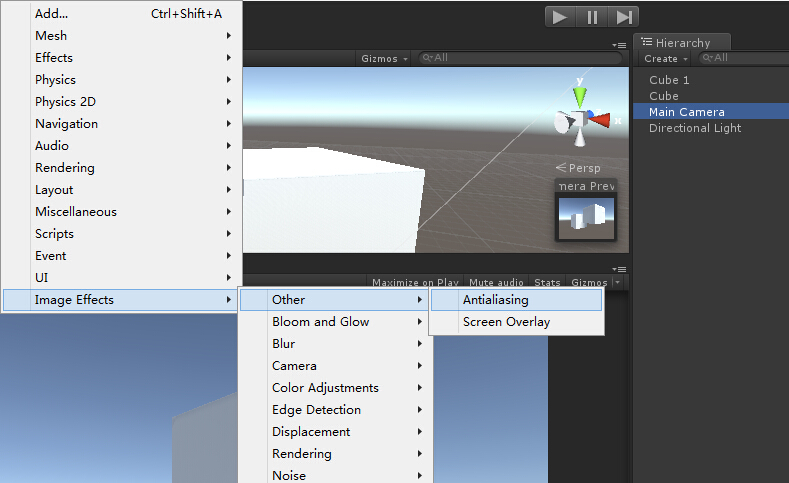This screenshot has width=789, height=483.
Task: Choose the Screen Overlay image effect
Action: coord(517,322)
